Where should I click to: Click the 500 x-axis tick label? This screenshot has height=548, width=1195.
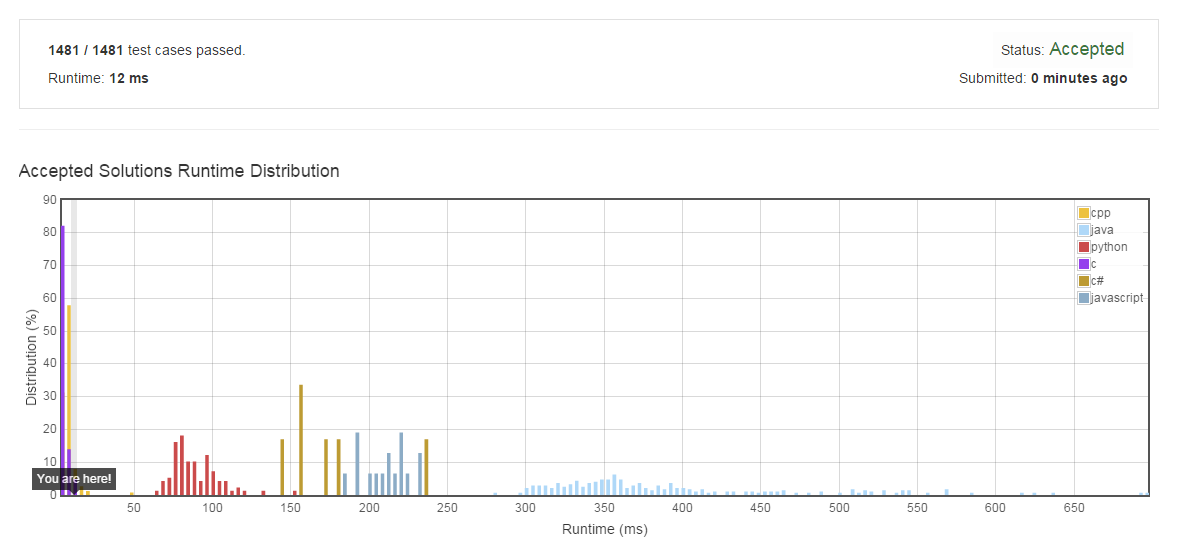pos(839,507)
